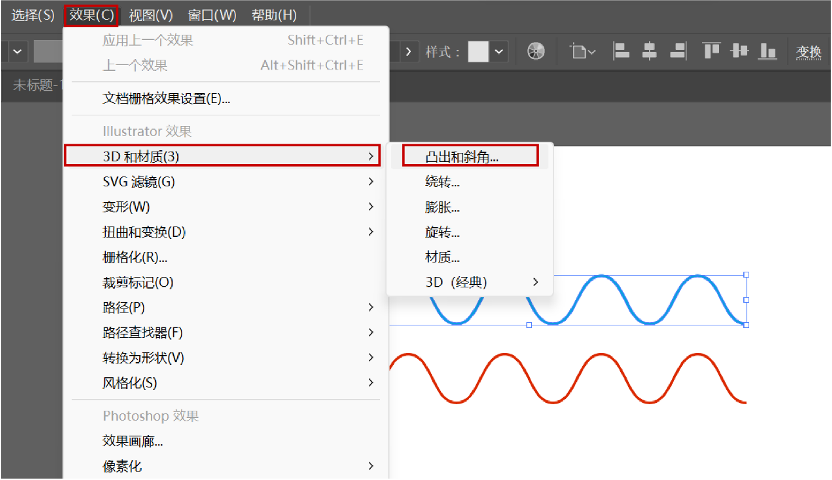Open the 变换 panel link

click(809, 52)
